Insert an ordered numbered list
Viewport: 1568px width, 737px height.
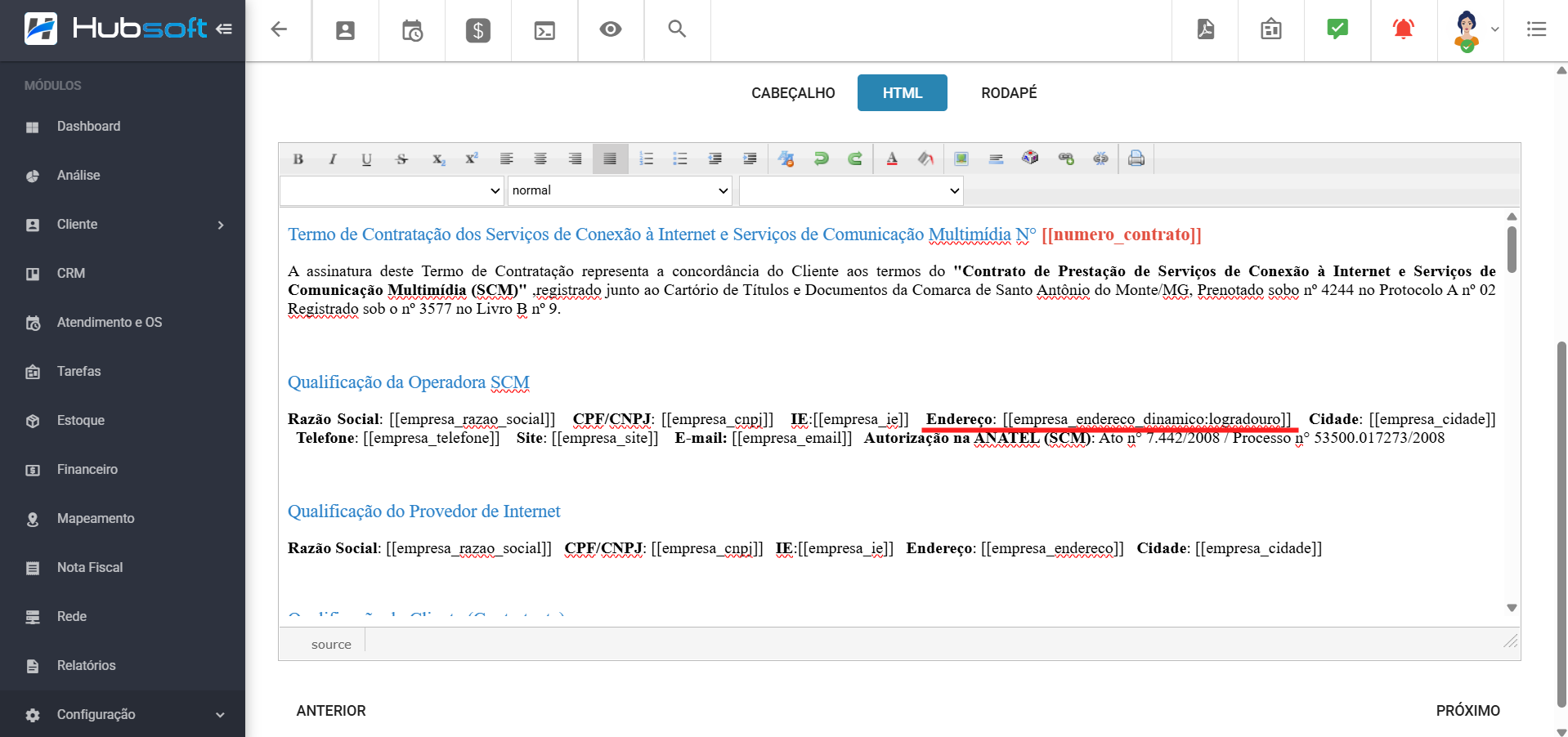[646, 159]
